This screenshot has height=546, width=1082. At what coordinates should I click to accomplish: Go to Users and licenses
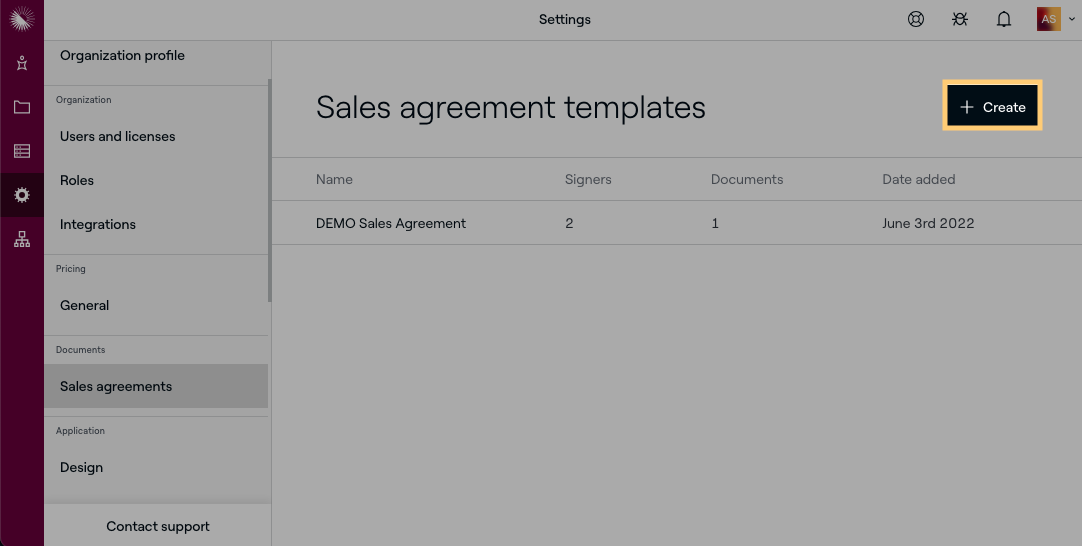click(x=118, y=136)
